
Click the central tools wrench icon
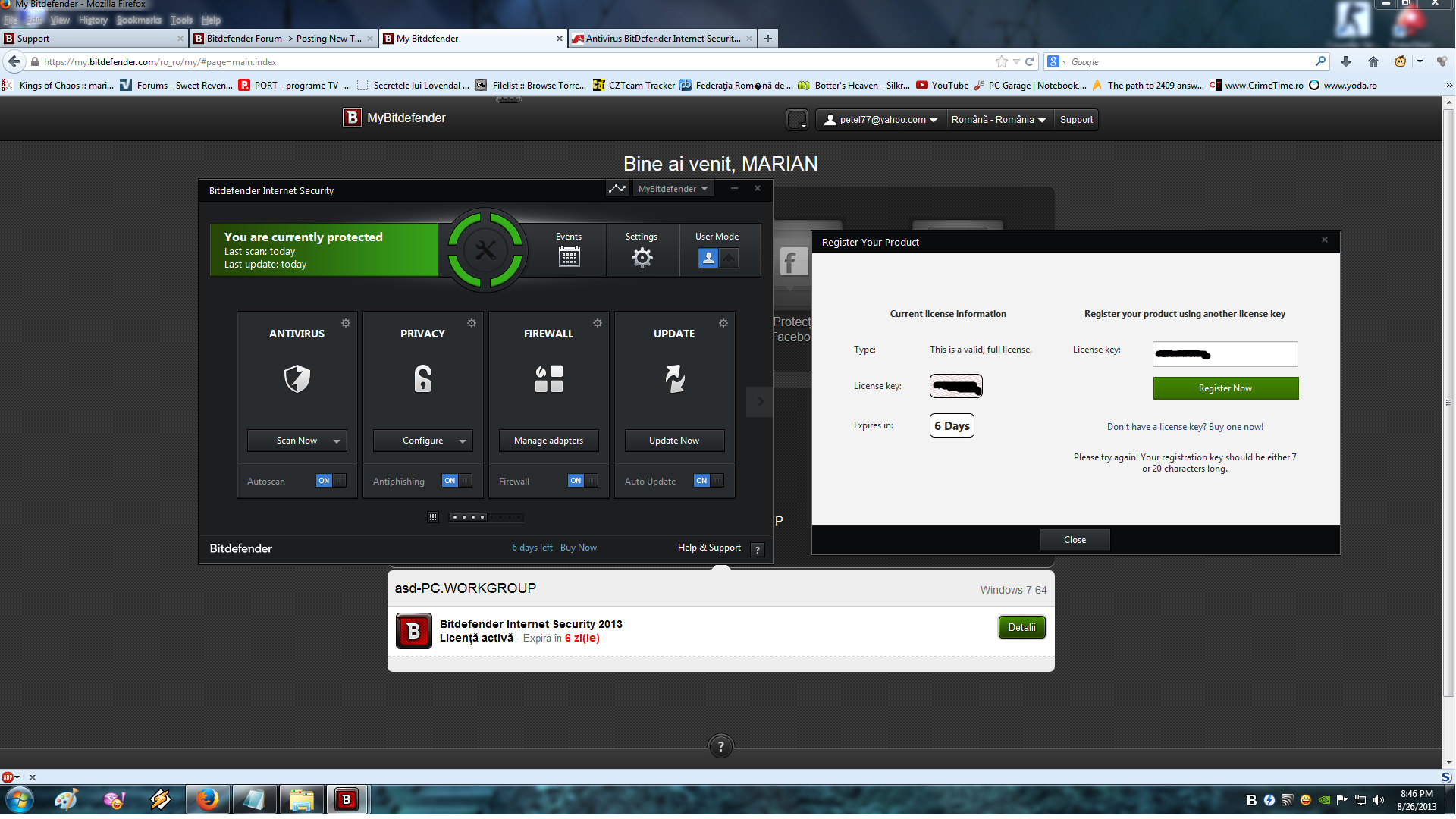click(485, 250)
